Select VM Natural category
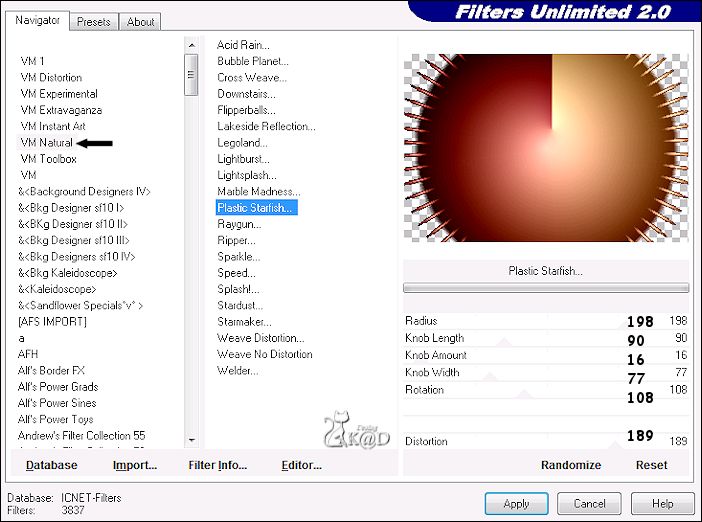The width and height of the screenshot is (702, 522). click(47, 143)
